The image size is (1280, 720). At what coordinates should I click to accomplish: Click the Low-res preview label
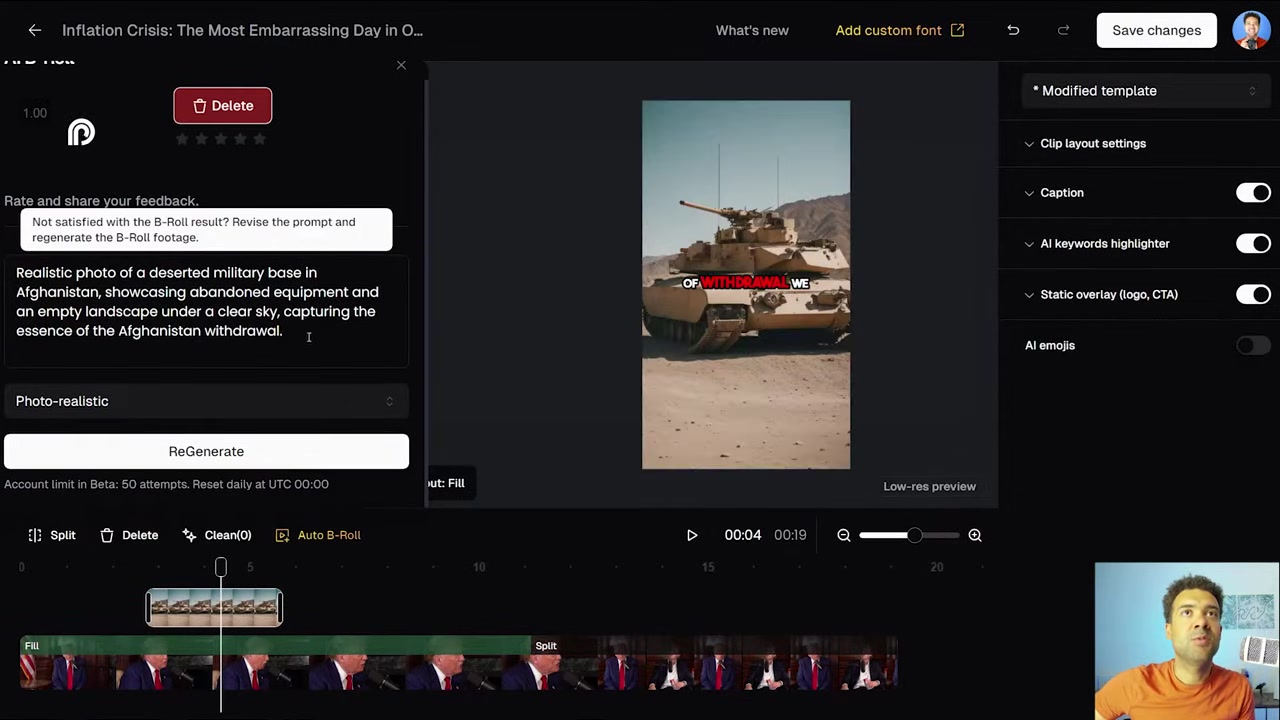[x=929, y=486]
